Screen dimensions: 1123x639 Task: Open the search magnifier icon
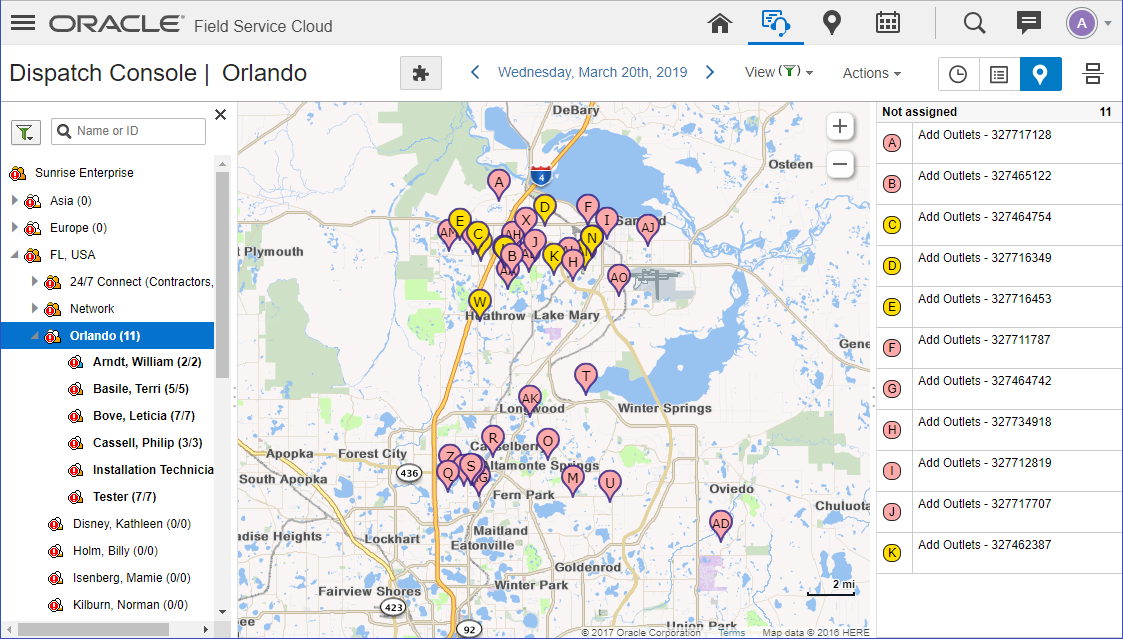tap(974, 23)
